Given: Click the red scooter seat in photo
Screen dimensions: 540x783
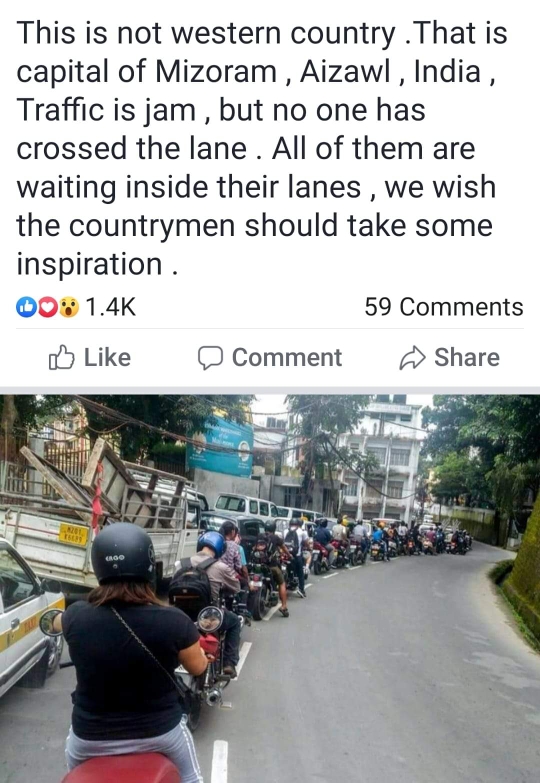Looking at the screenshot, I should tap(121, 768).
